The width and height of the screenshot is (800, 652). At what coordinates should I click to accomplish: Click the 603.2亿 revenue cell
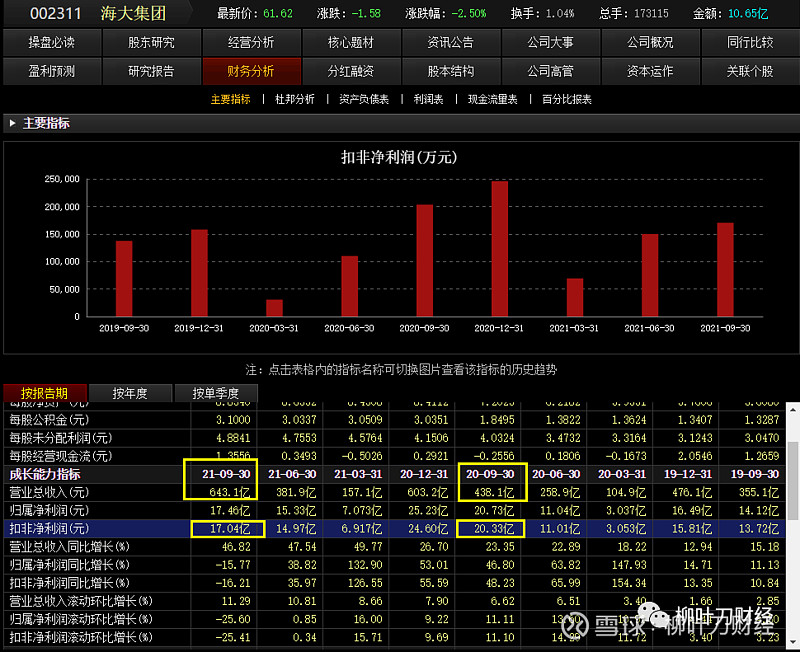428,493
